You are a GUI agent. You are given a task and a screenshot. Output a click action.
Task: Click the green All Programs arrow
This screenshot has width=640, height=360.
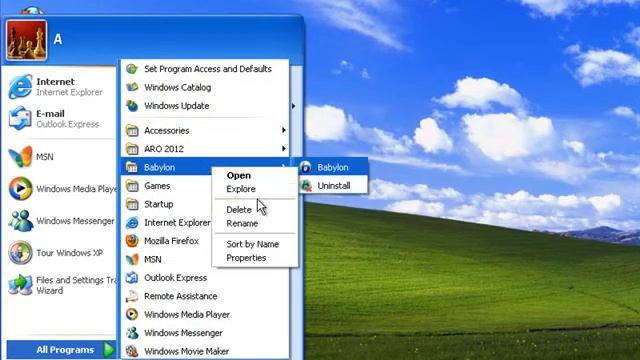tap(109, 350)
